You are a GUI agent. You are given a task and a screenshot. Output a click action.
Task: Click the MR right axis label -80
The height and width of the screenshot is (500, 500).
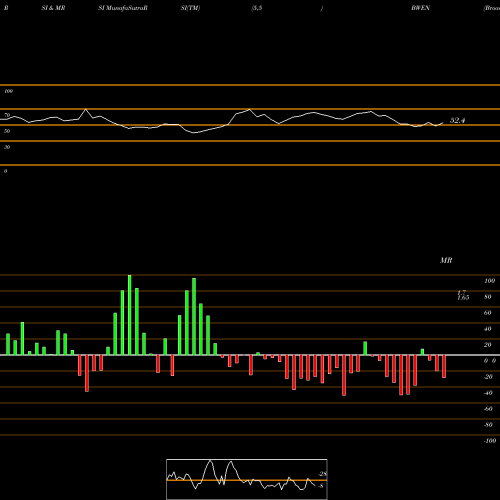coord(488,425)
